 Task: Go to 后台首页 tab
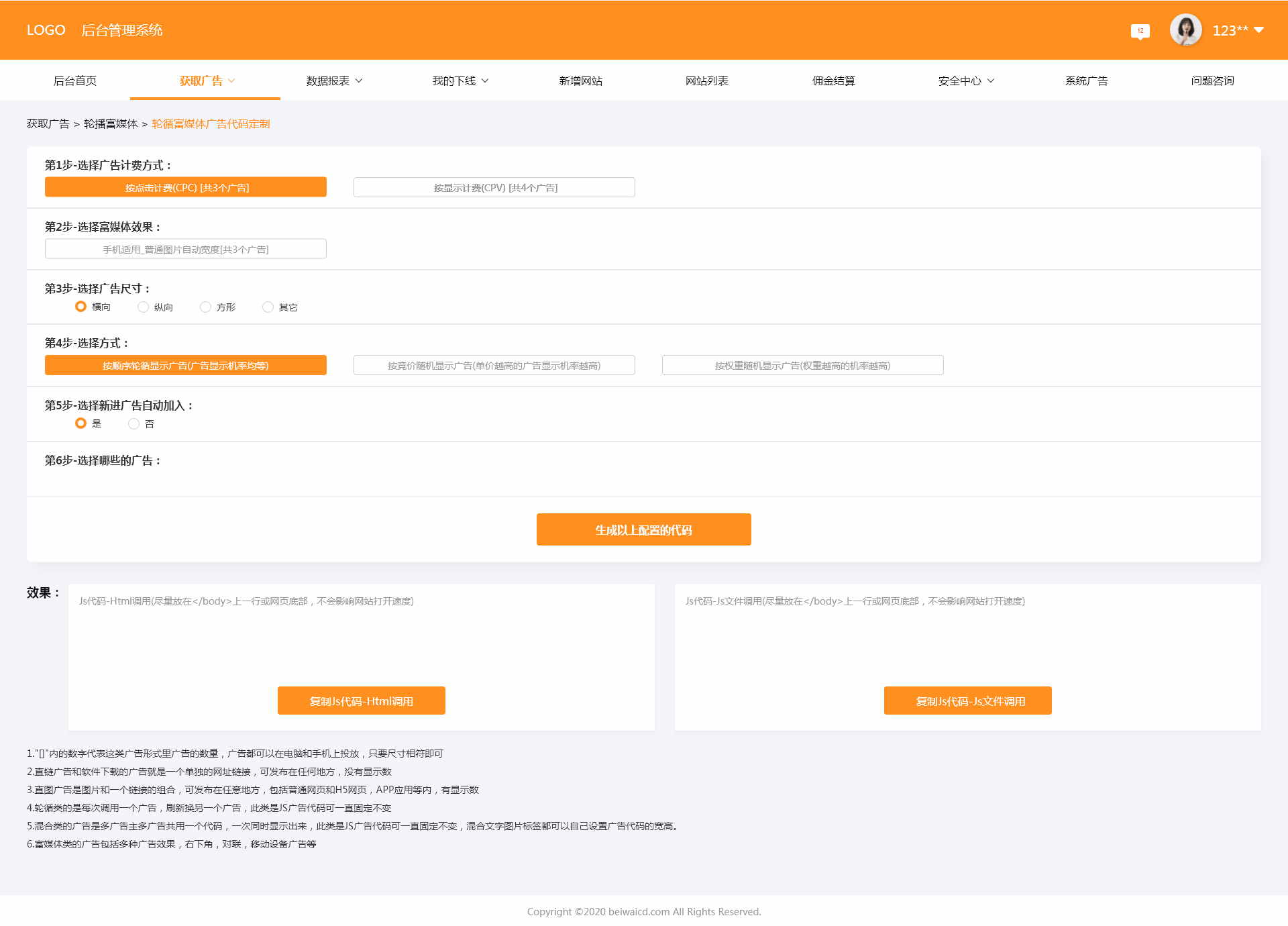point(75,81)
